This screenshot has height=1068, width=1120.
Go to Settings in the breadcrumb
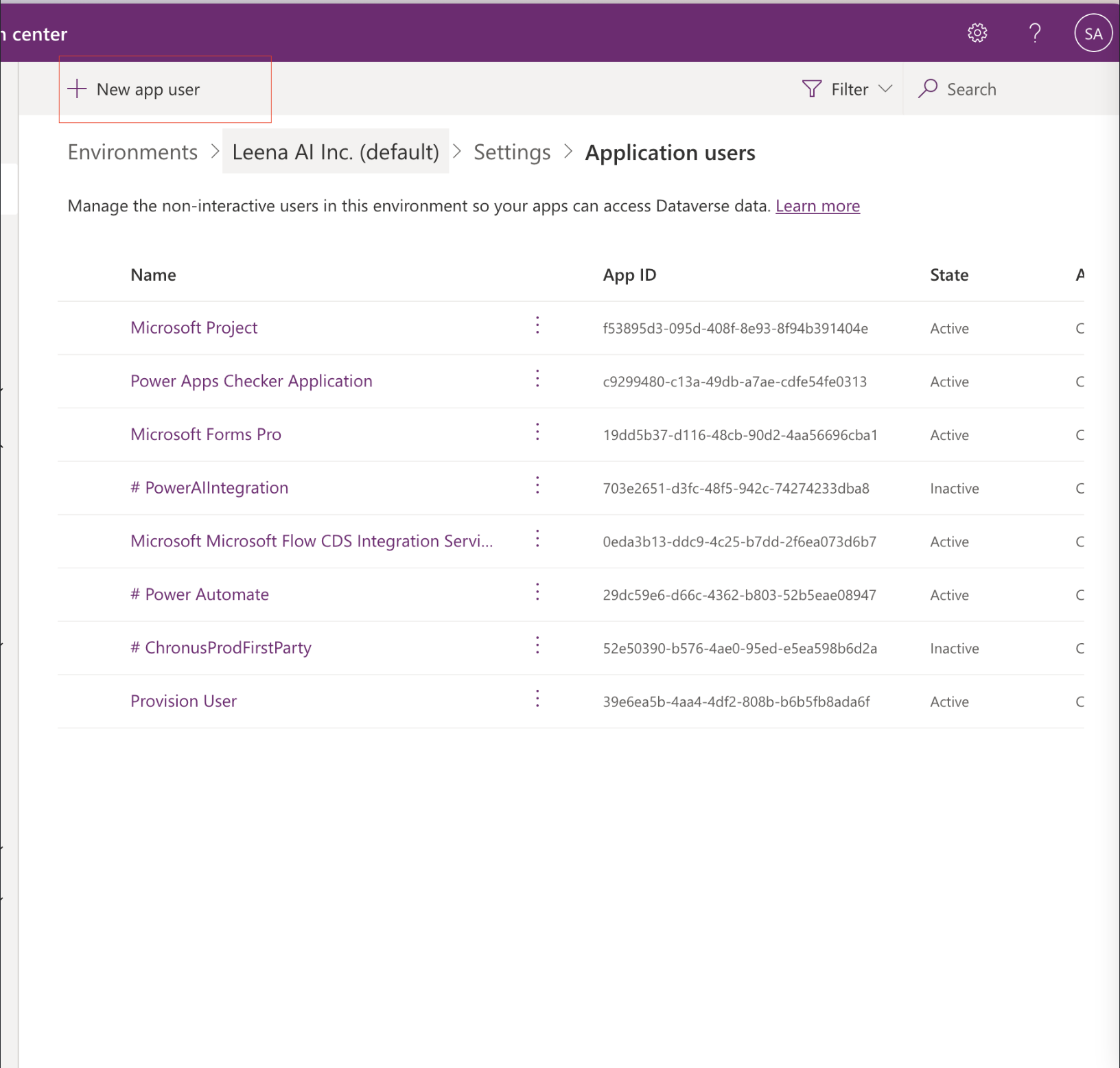pyautogui.click(x=512, y=152)
